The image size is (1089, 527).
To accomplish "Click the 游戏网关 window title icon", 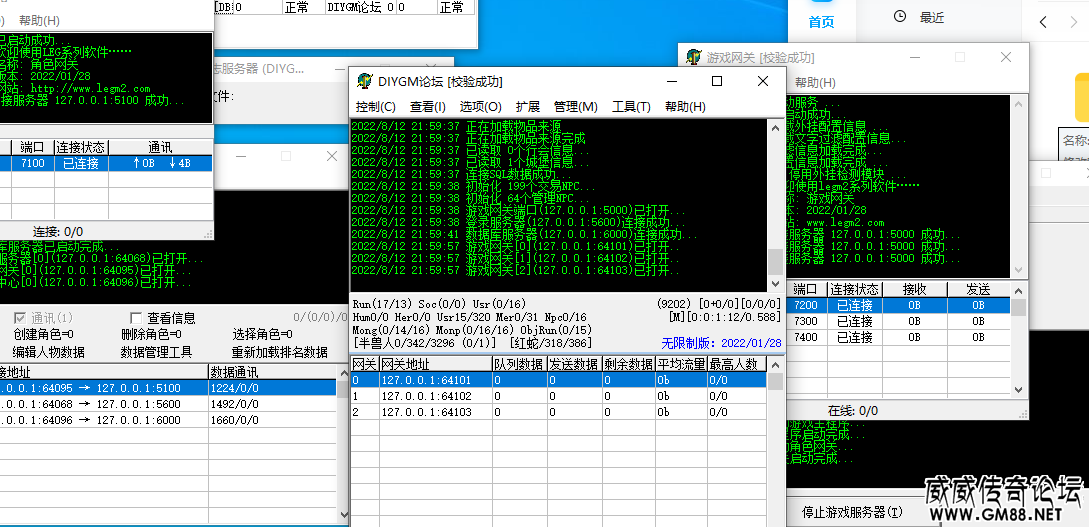I will (693, 57).
